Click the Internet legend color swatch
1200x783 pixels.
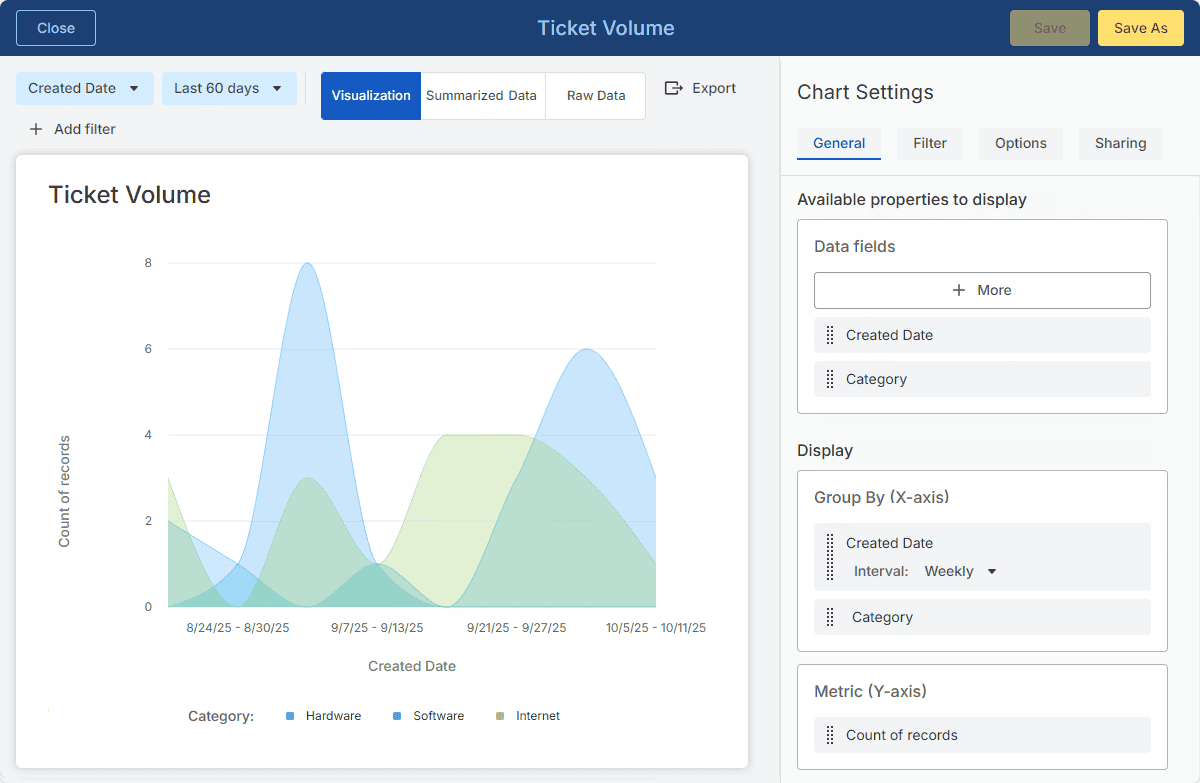500,716
